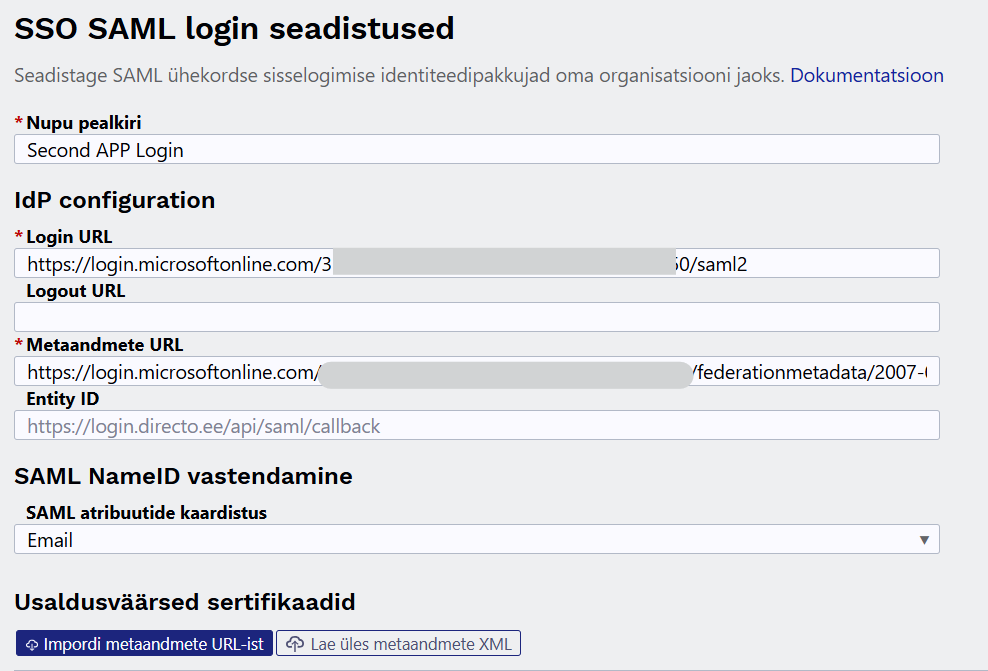Click the cloud download icon on Impordi button

(x=32, y=645)
